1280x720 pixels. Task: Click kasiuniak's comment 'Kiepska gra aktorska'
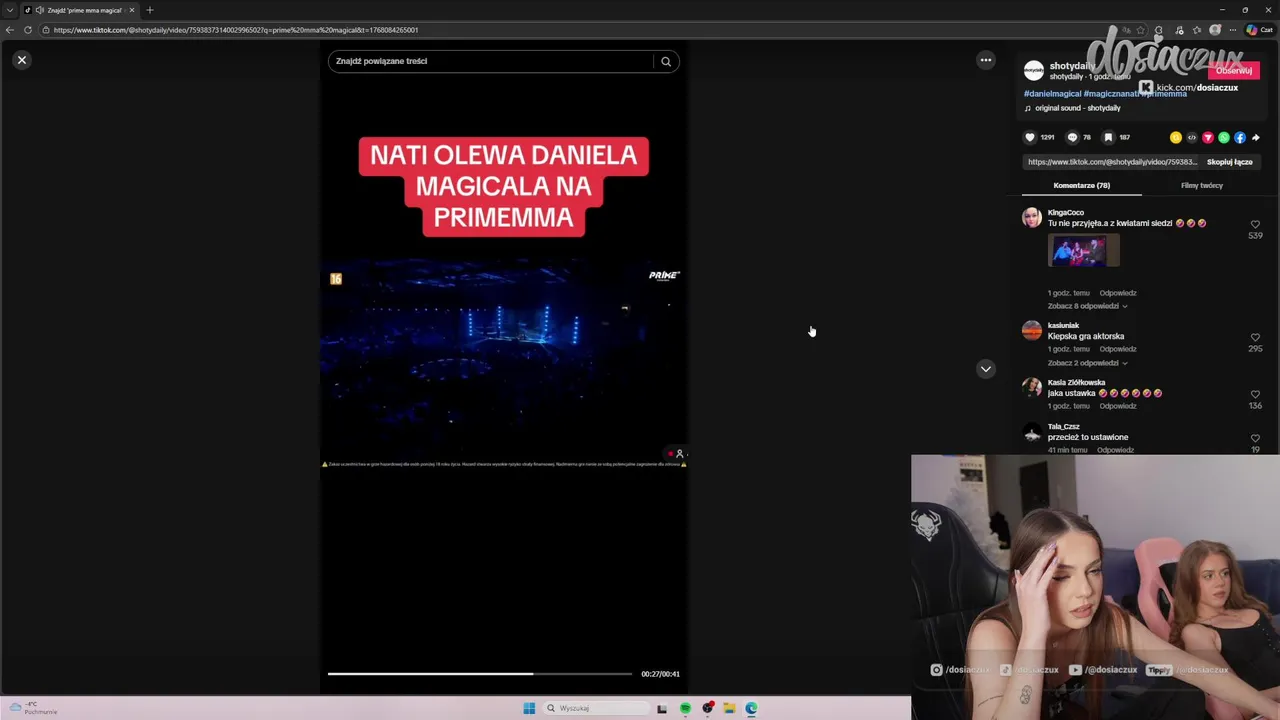1086,337
